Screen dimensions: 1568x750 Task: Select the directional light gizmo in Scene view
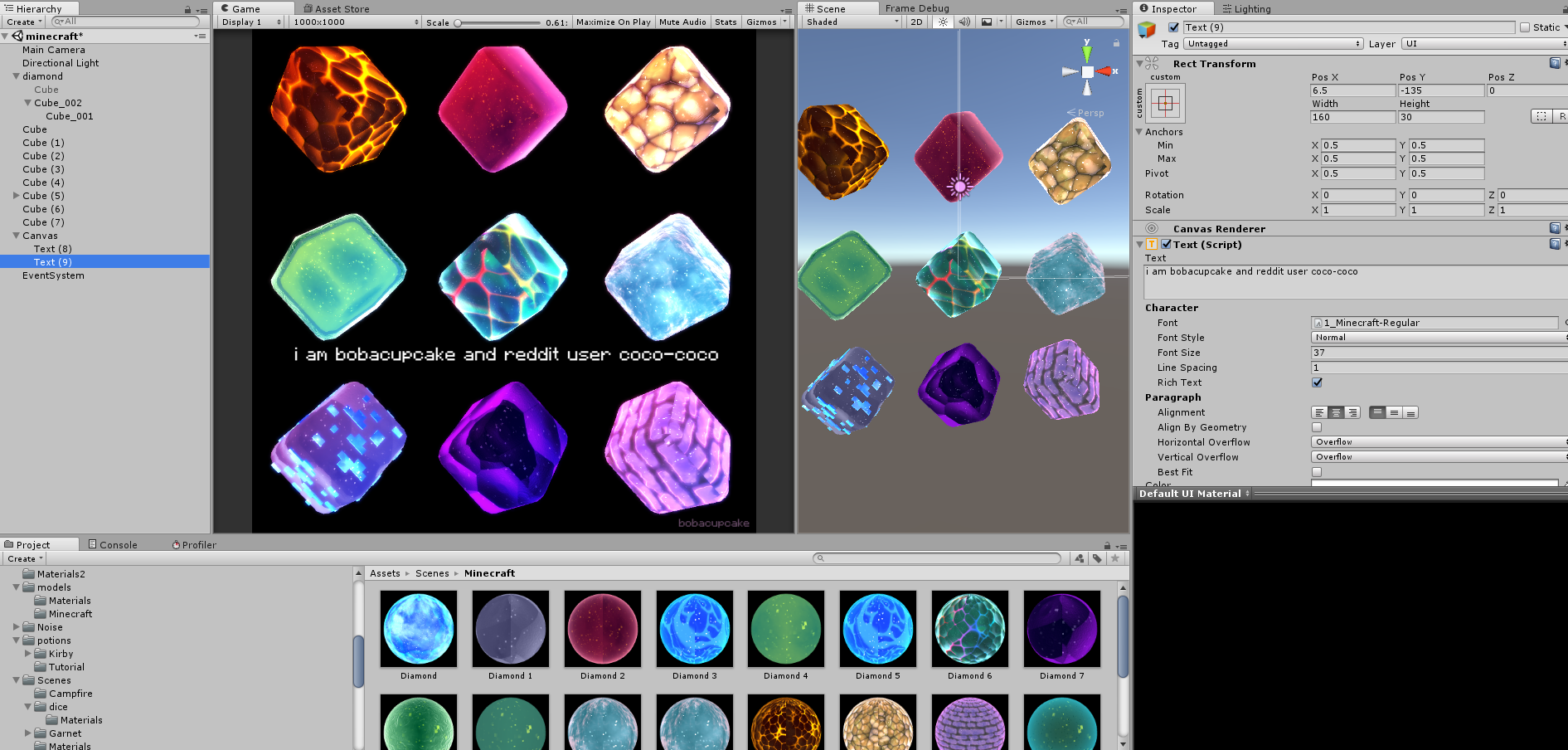click(959, 186)
